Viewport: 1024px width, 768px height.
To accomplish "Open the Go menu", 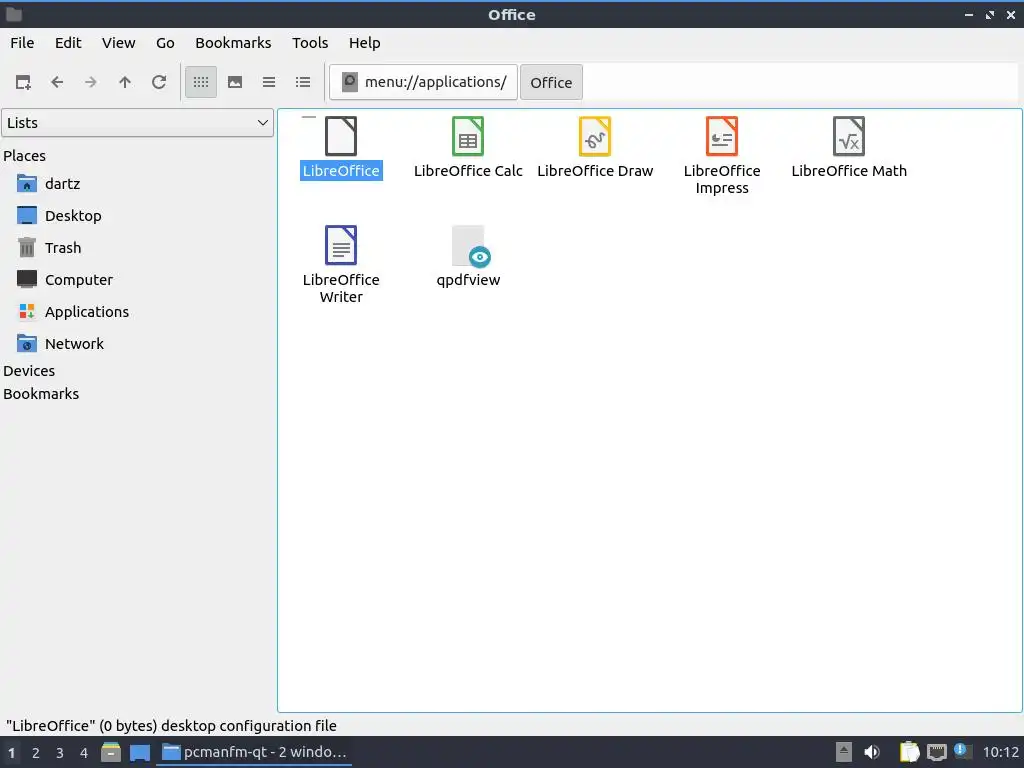I will click(x=165, y=43).
